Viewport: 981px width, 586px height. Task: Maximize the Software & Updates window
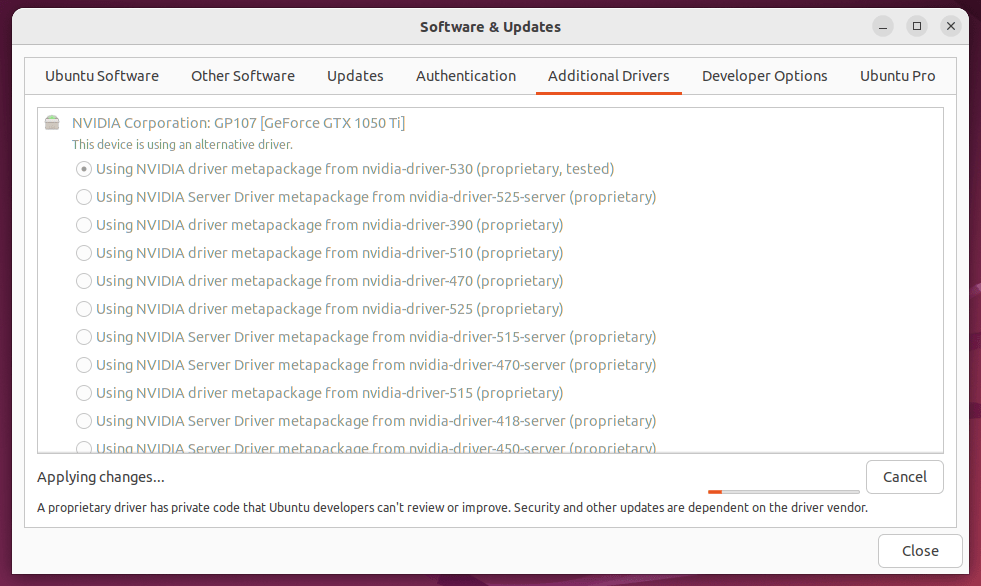(x=917, y=26)
